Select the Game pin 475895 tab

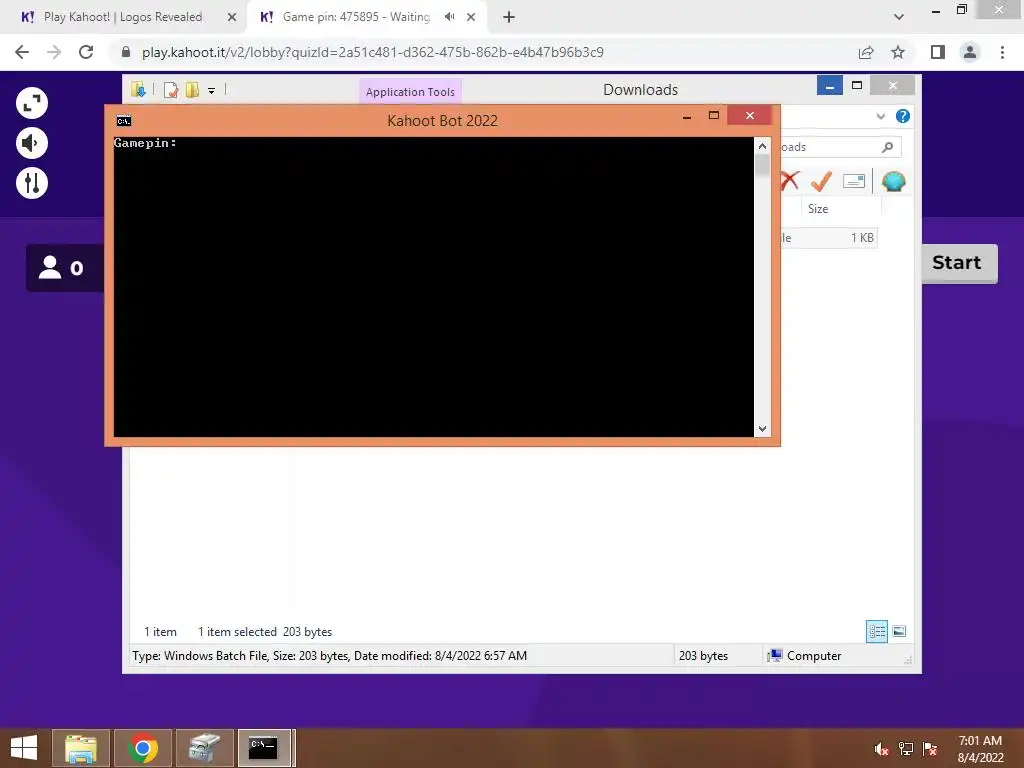point(356,17)
